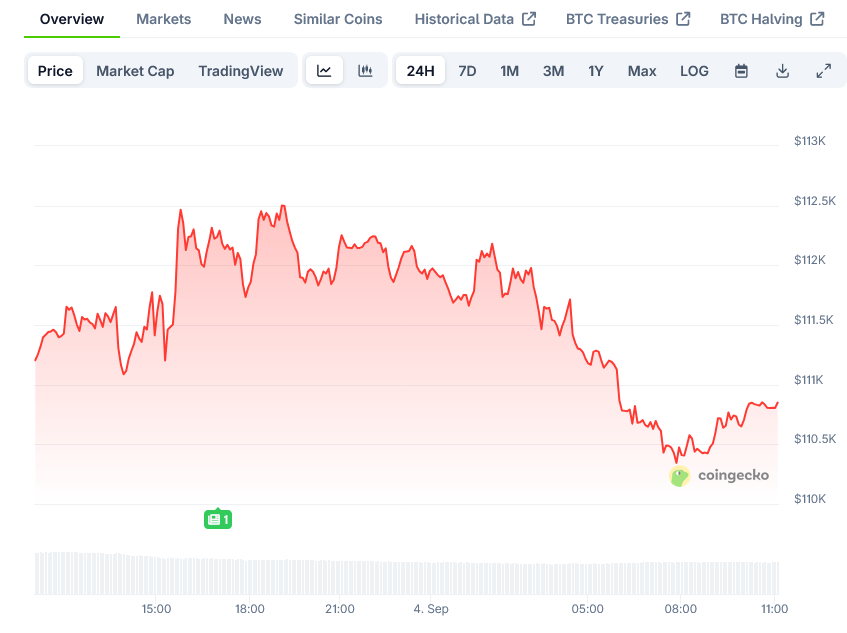This screenshot has width=847, height=633.
Task: Click the 4. Sep date label
Action: (x=431, y=609)
